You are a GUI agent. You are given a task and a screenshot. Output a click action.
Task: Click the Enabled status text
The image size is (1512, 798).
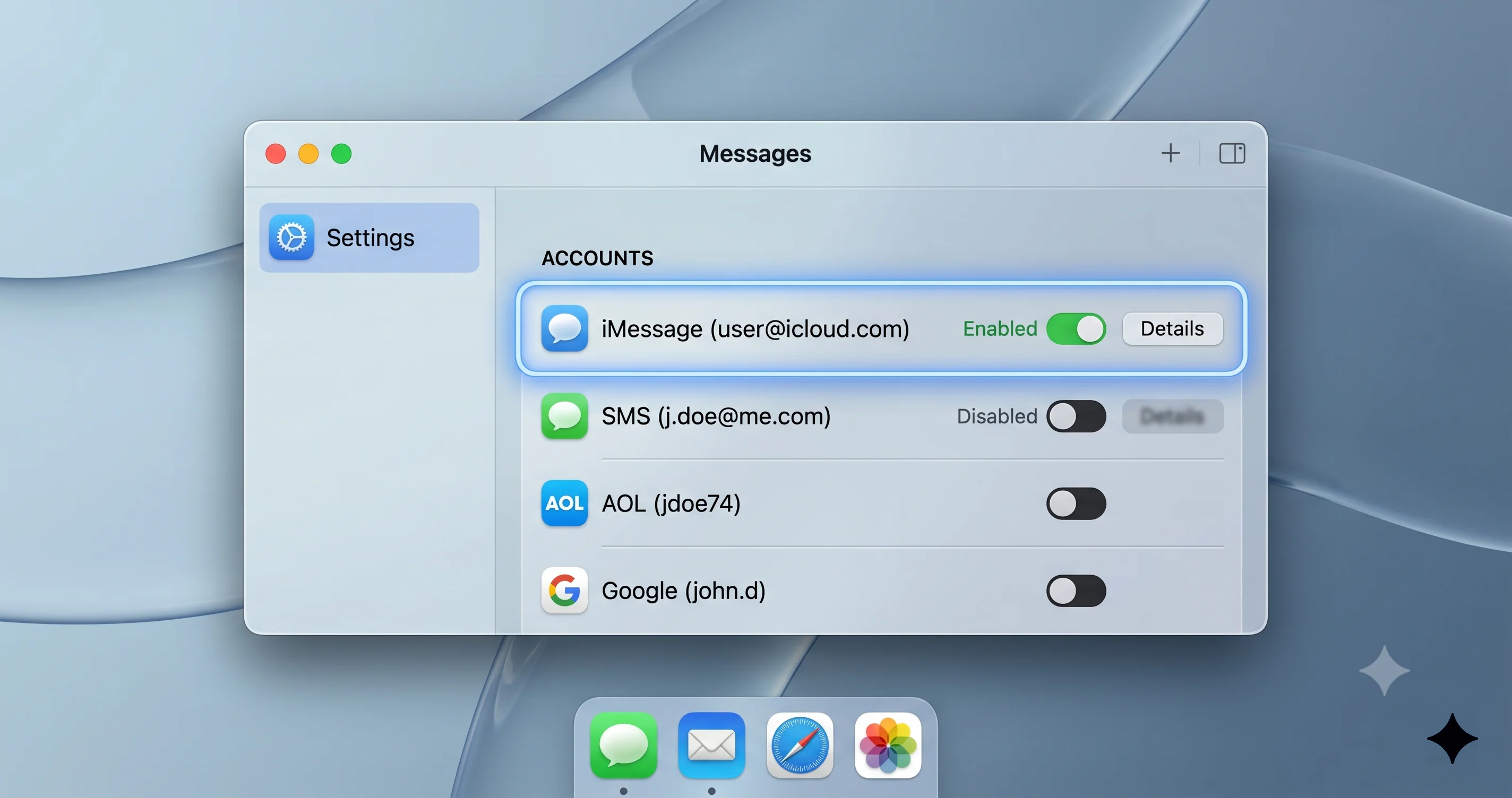pos(1000,328)
